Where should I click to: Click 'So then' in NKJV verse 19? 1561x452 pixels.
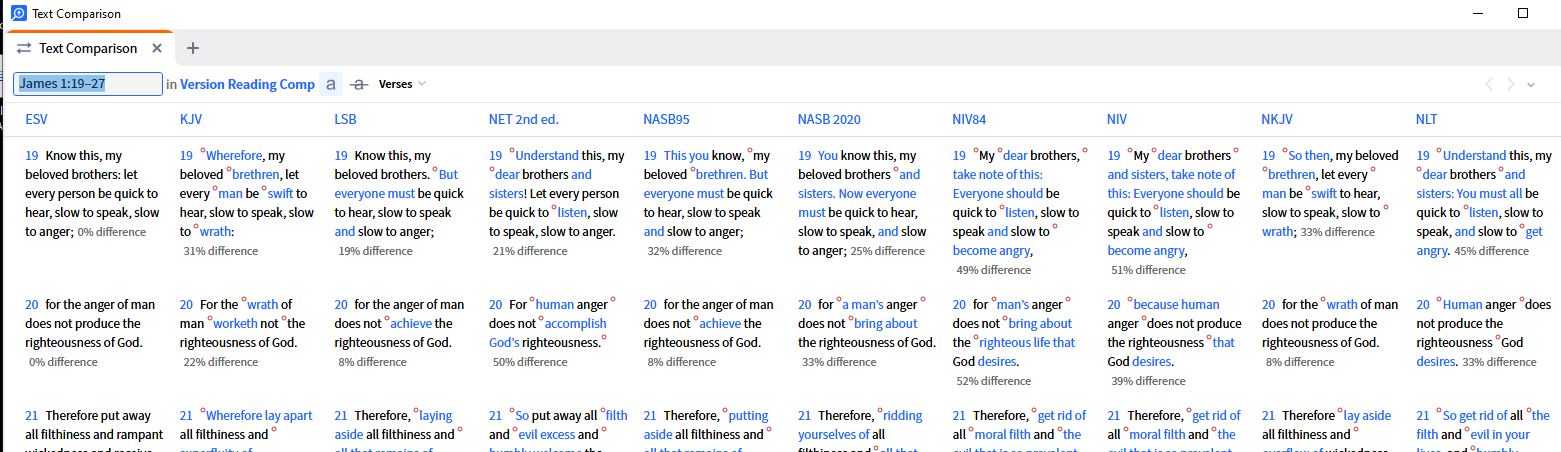1309,155
